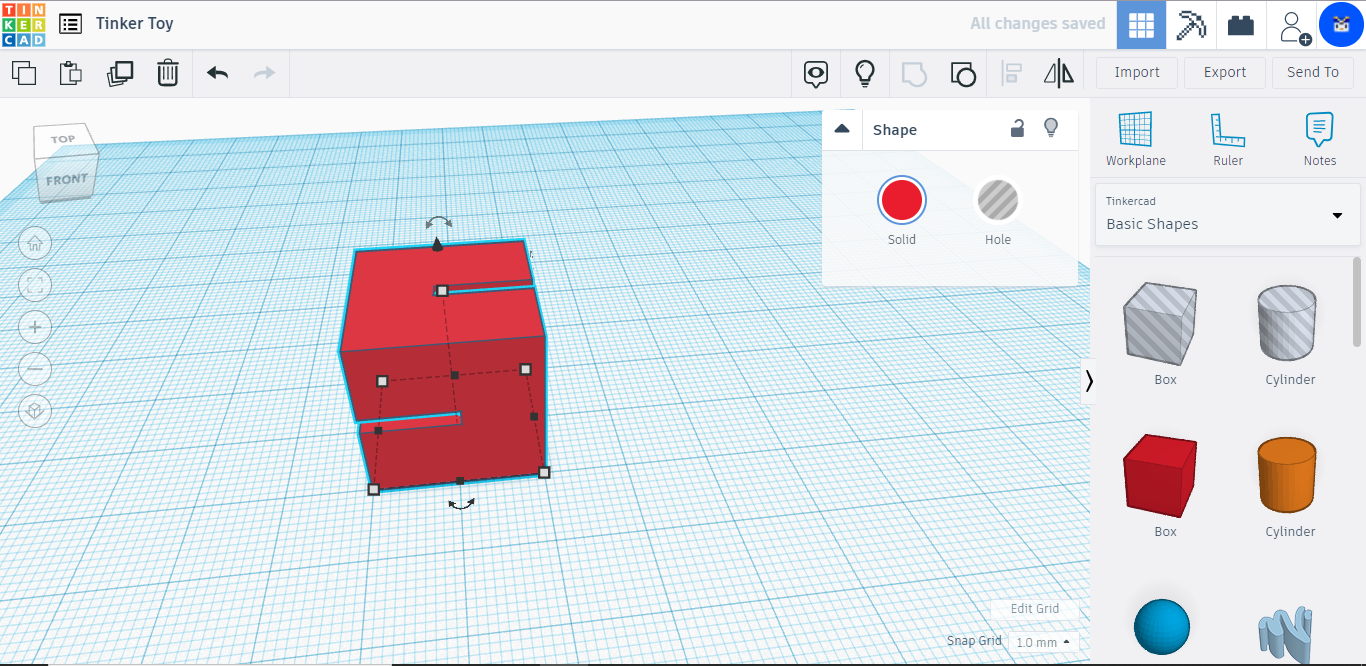Open the Snap Grid 1.0 mm dropdown
This screenshot has width=1366, height=666.
pyautogui.click(x=1043, y=642)
